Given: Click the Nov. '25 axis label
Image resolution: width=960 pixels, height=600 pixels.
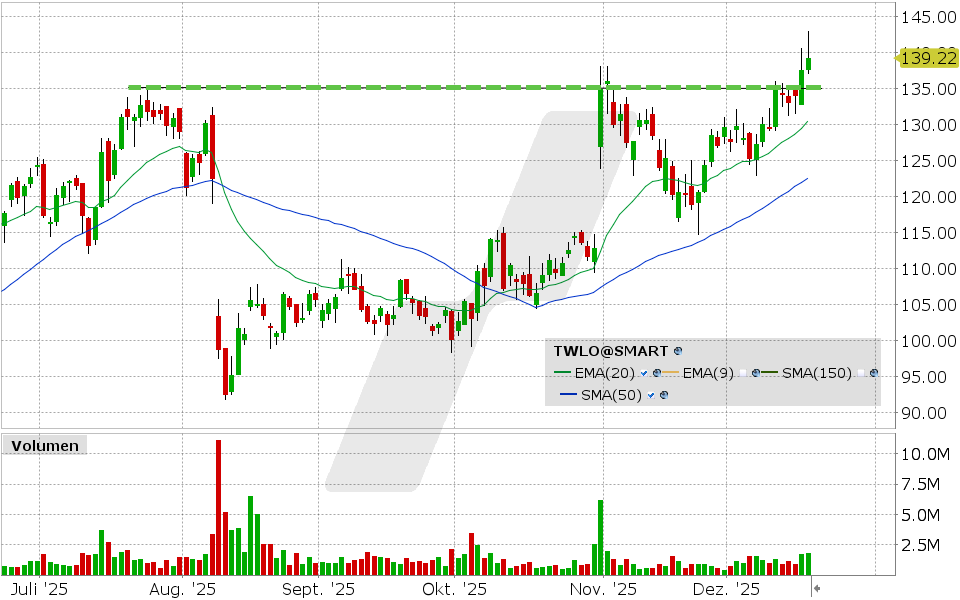Looking at the screenshot, I should (x=601, y=589).
